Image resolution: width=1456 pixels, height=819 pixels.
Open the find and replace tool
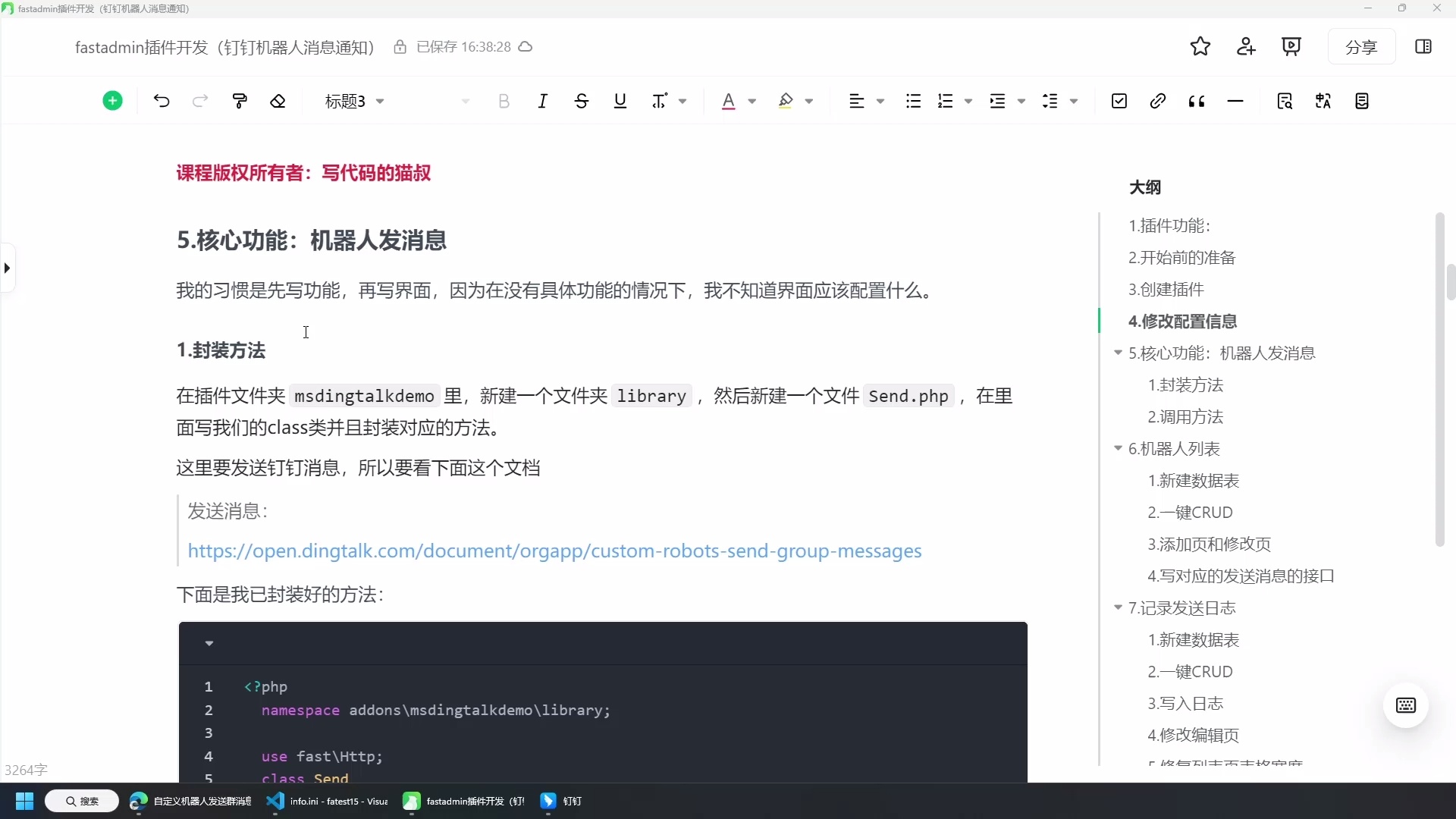(x=1285, y=101)
